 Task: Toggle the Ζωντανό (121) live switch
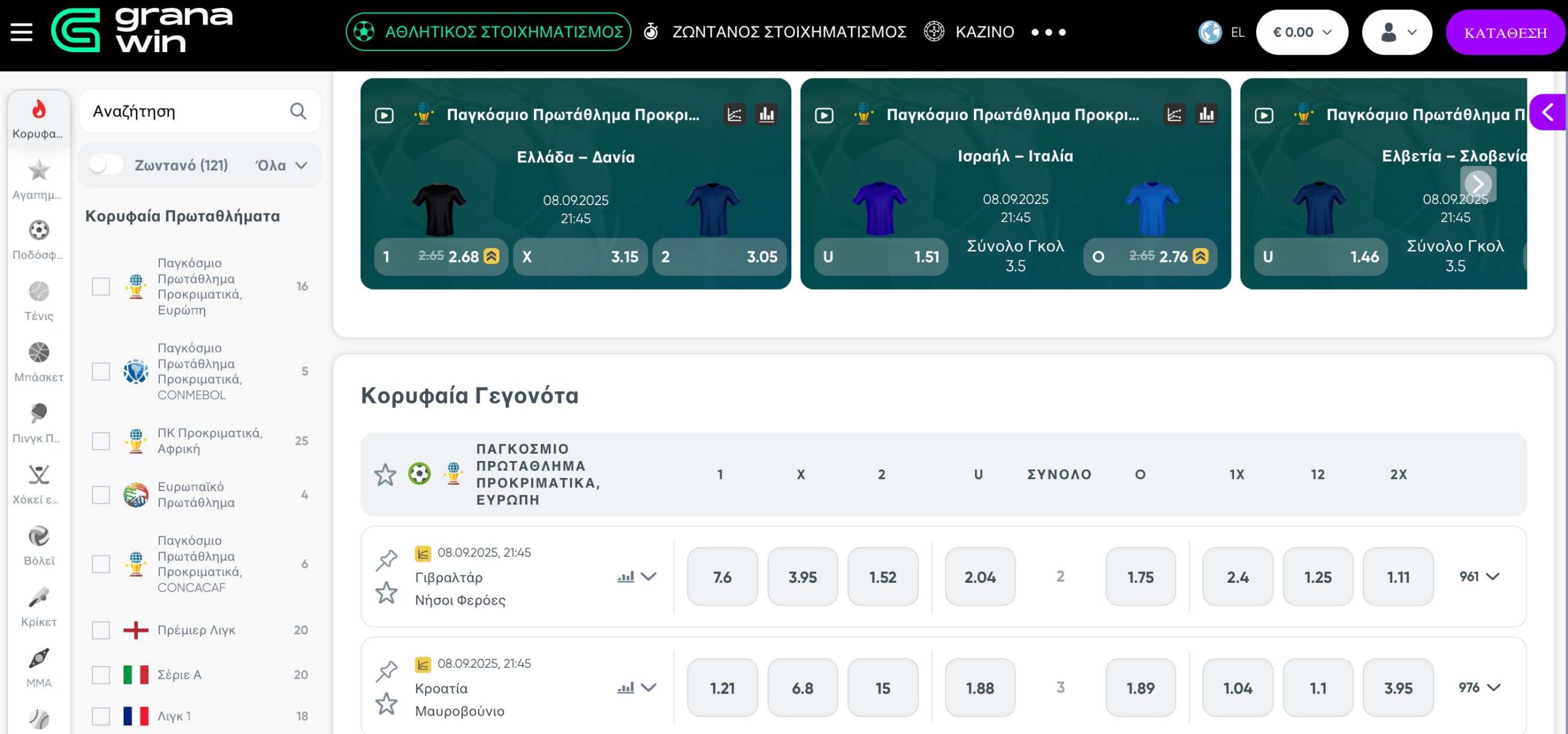[x=106, y=165]
